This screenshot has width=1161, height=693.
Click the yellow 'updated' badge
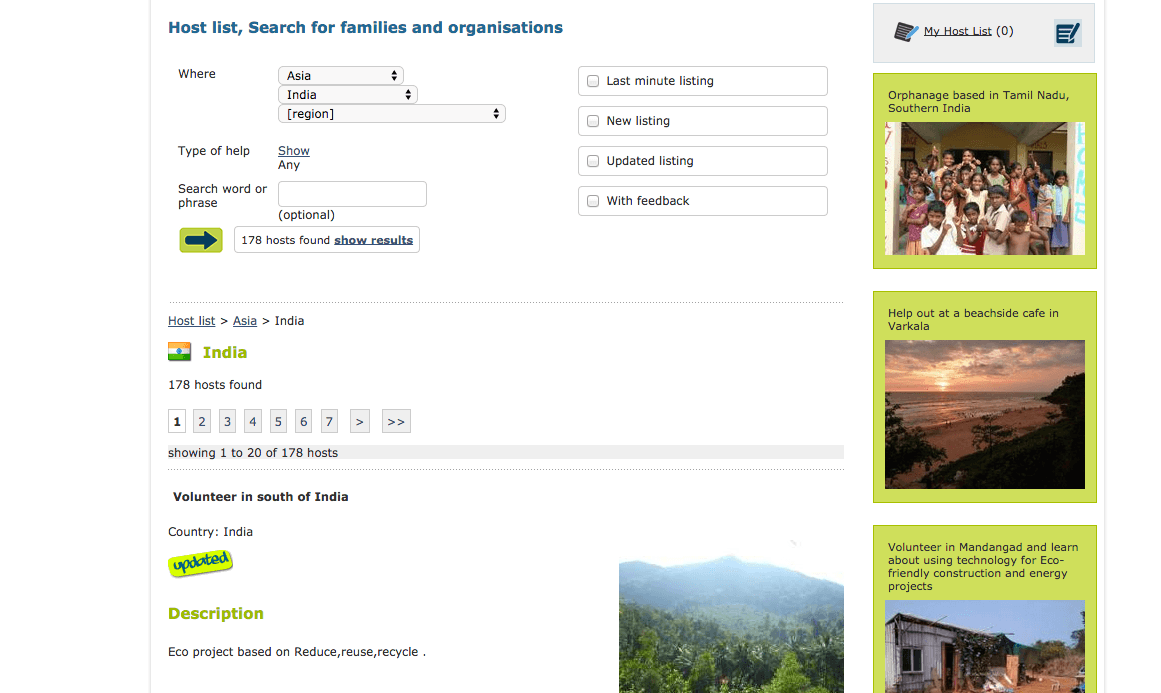point(200,564)
